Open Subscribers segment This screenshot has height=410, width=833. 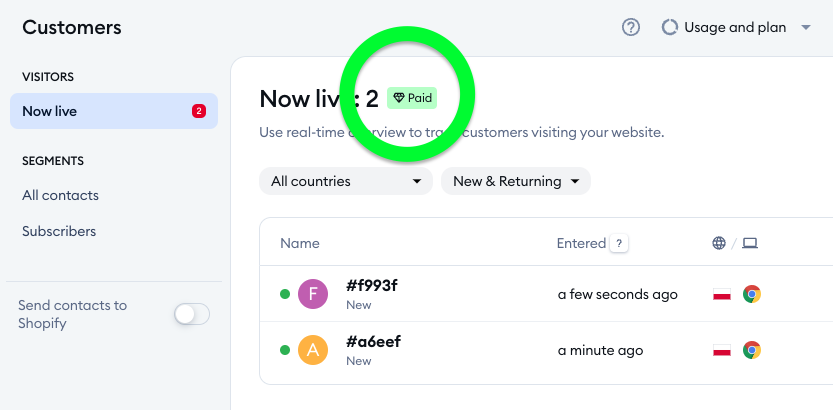tap(59, 231)
